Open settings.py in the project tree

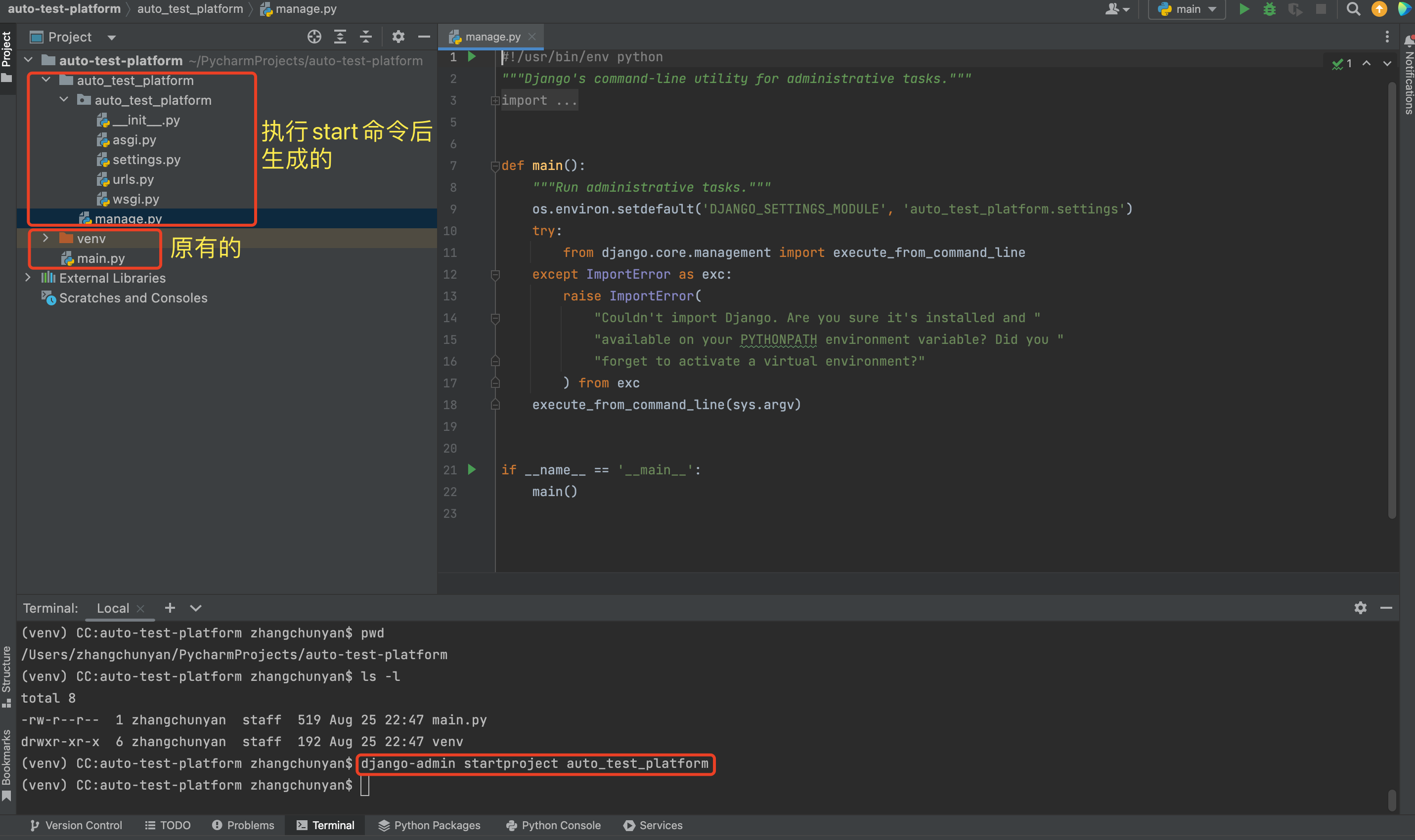[x=146, y=160]
